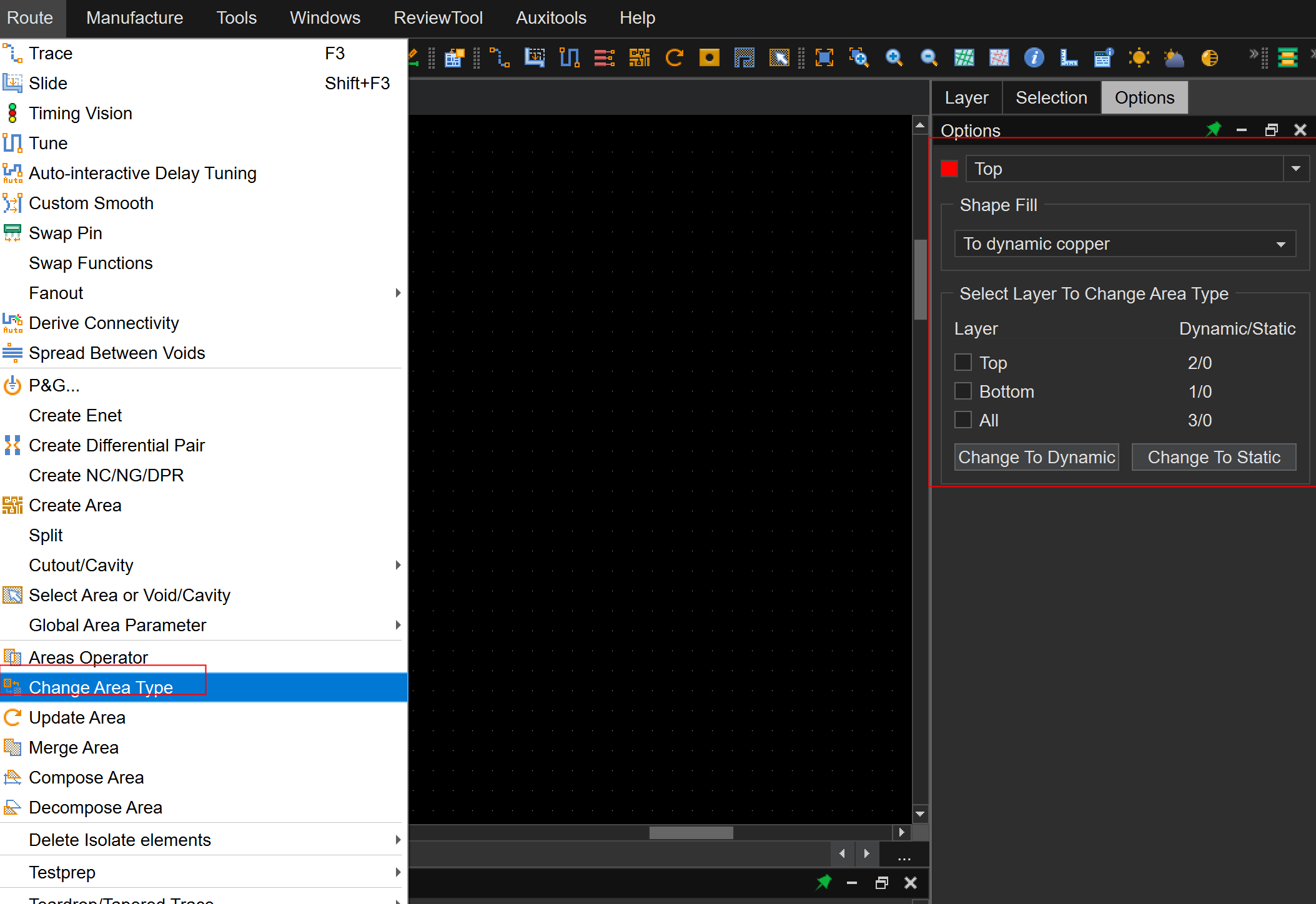
Task: Open the Top layer dropdown
Action: [x=1296, y=169]
